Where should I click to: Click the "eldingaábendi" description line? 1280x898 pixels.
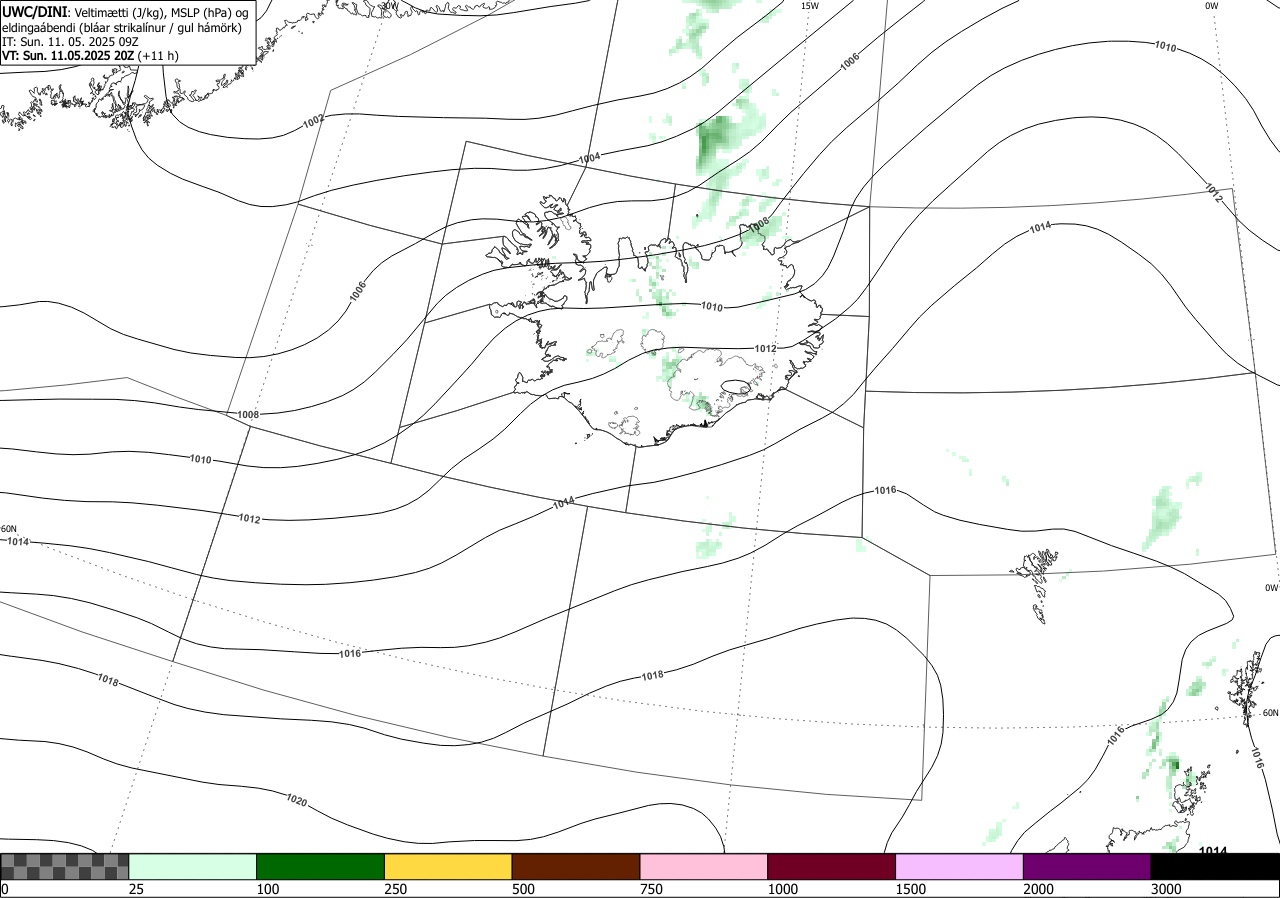[x=121, y=27]
